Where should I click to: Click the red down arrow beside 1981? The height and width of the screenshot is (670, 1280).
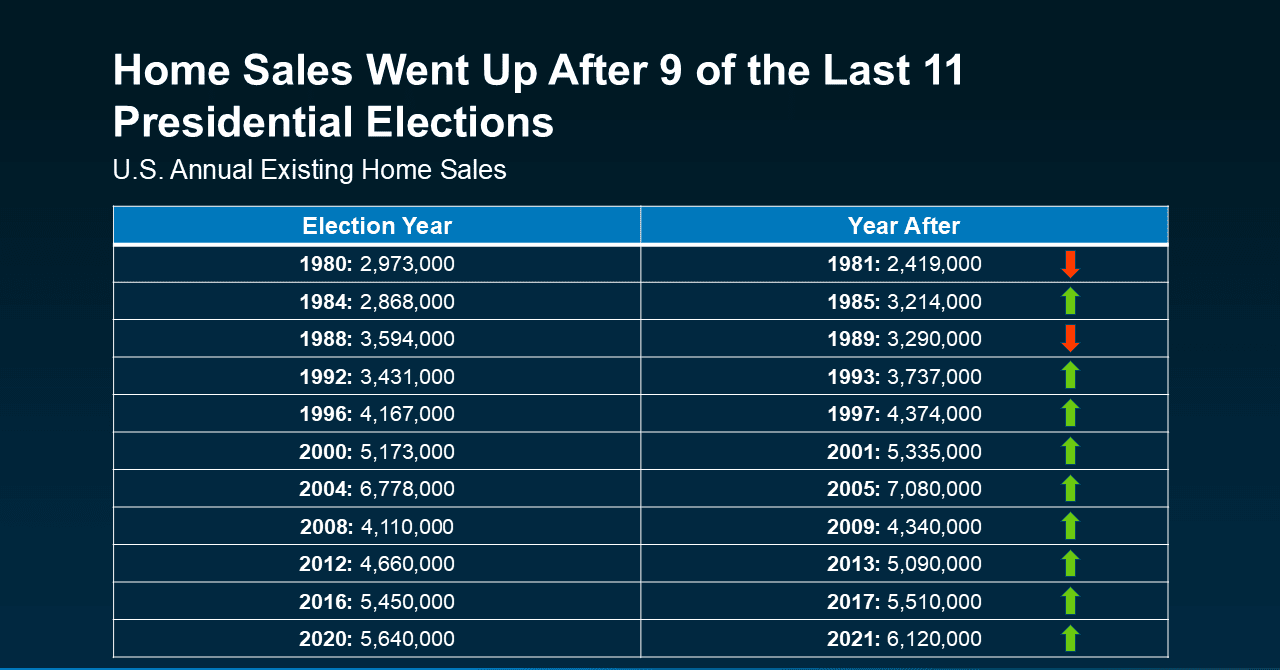click(1070, 264)
